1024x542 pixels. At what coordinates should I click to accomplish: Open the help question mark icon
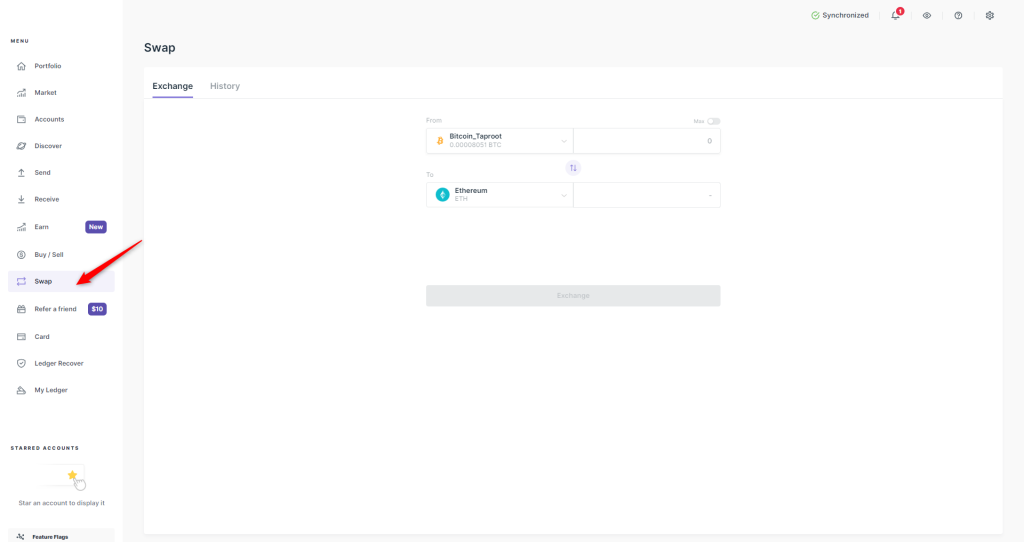pyautogui.click(x=958, y=16)
